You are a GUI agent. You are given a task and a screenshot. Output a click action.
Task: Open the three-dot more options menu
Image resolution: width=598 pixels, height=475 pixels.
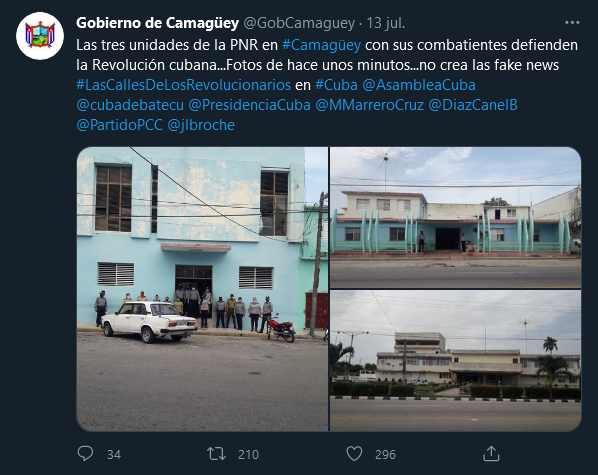tap(572, 23)
